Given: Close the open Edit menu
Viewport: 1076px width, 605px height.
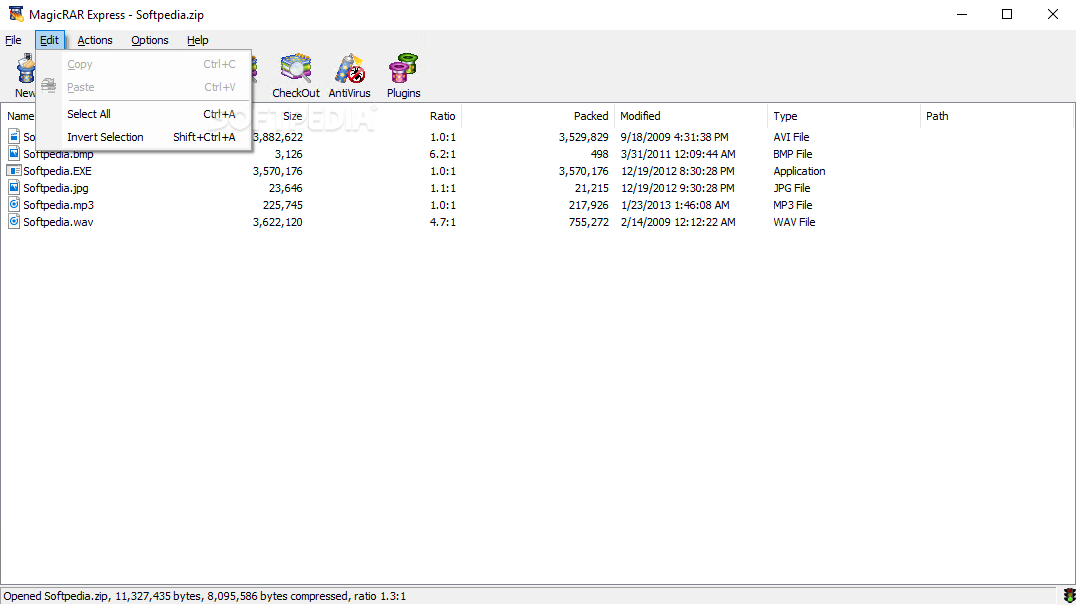Looking at the screenshot, I should (49, 40).
